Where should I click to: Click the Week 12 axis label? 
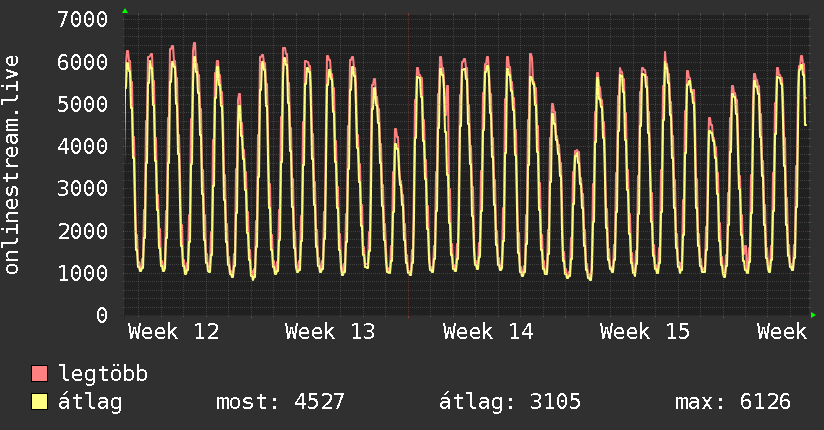(x=173, y=332)
